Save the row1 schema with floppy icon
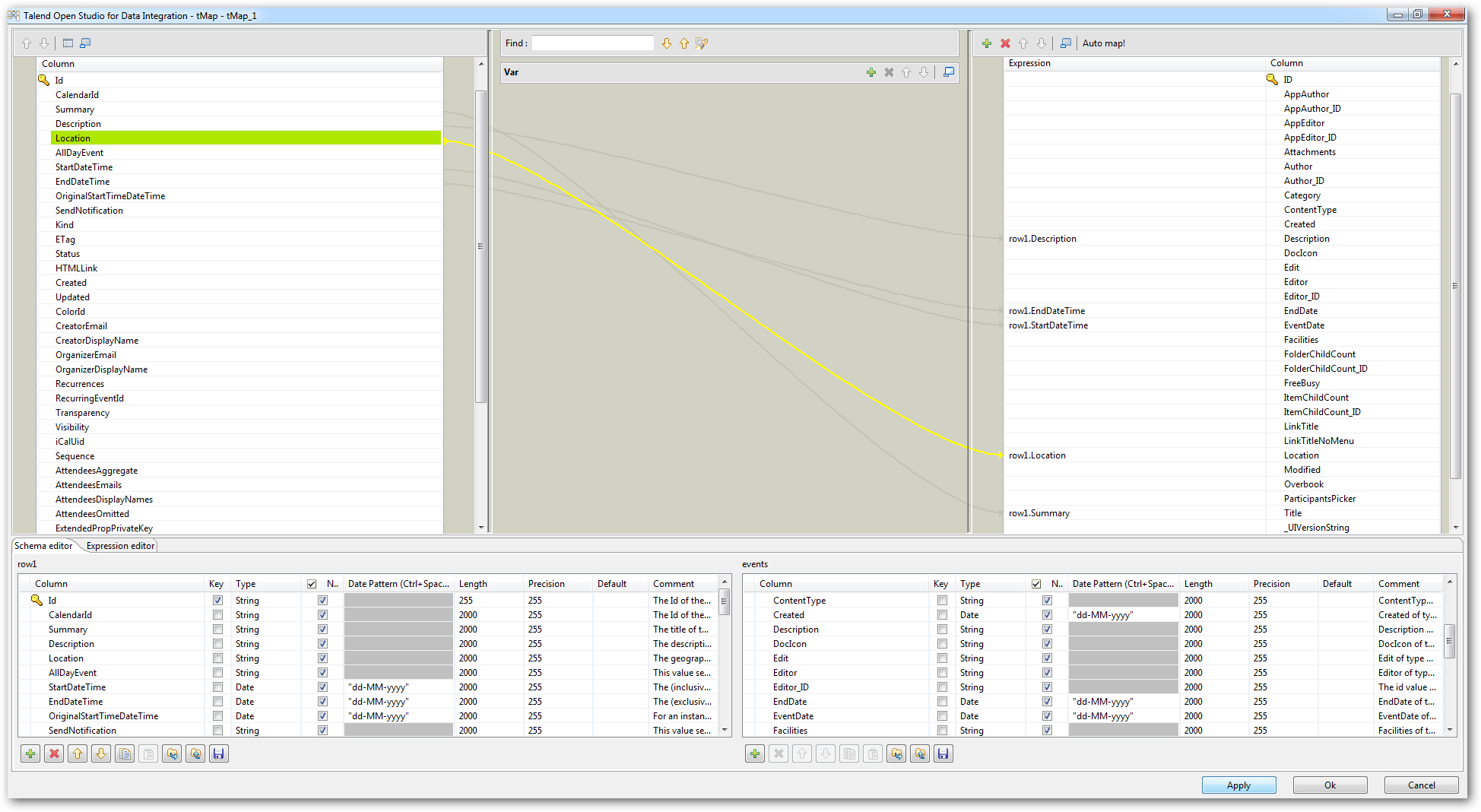Image resolution: width=1481 pixels, height=812 pixels. [x=219, y=753]
